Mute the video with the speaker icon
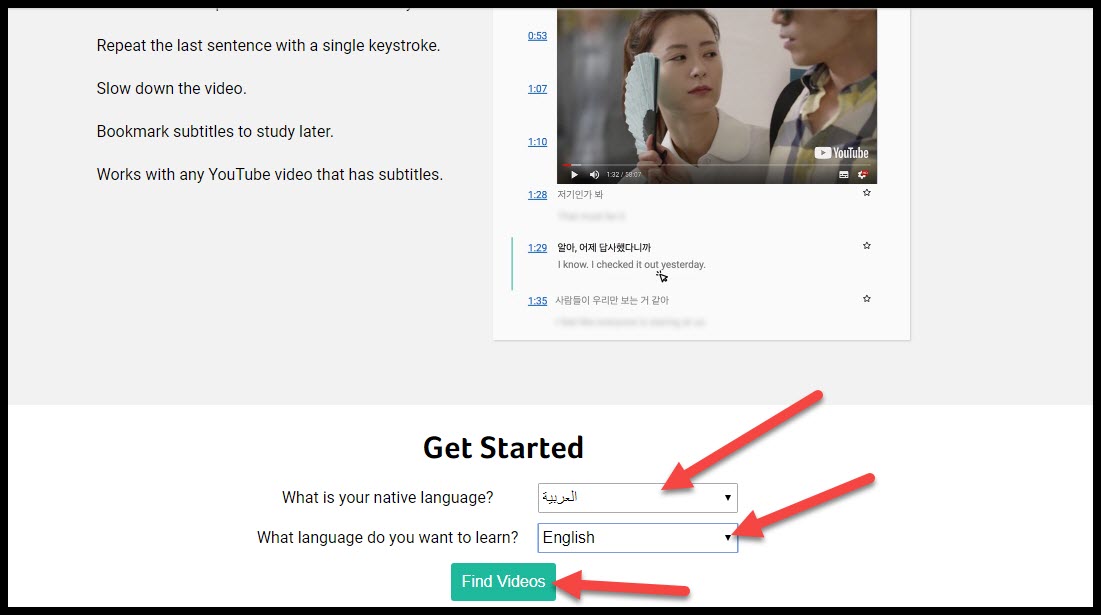Screen dimensions: 1101x615 coord(593,175)
